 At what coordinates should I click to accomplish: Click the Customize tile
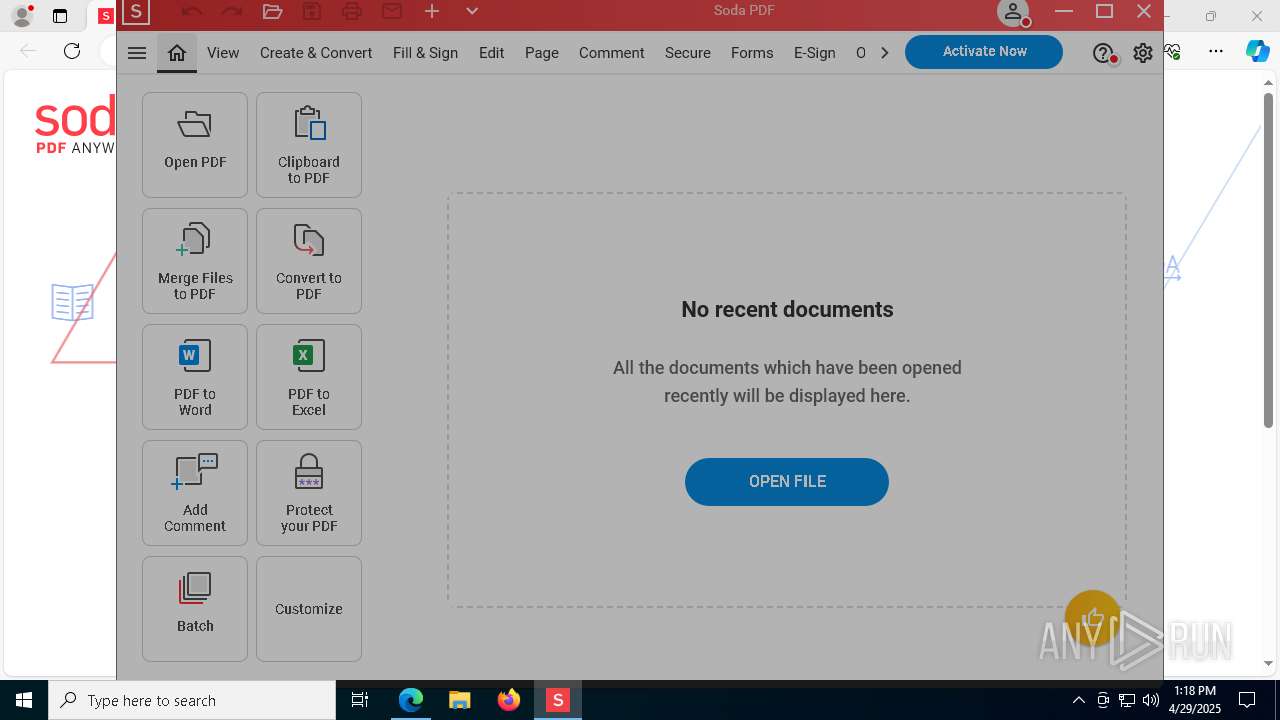coord(309,609)
